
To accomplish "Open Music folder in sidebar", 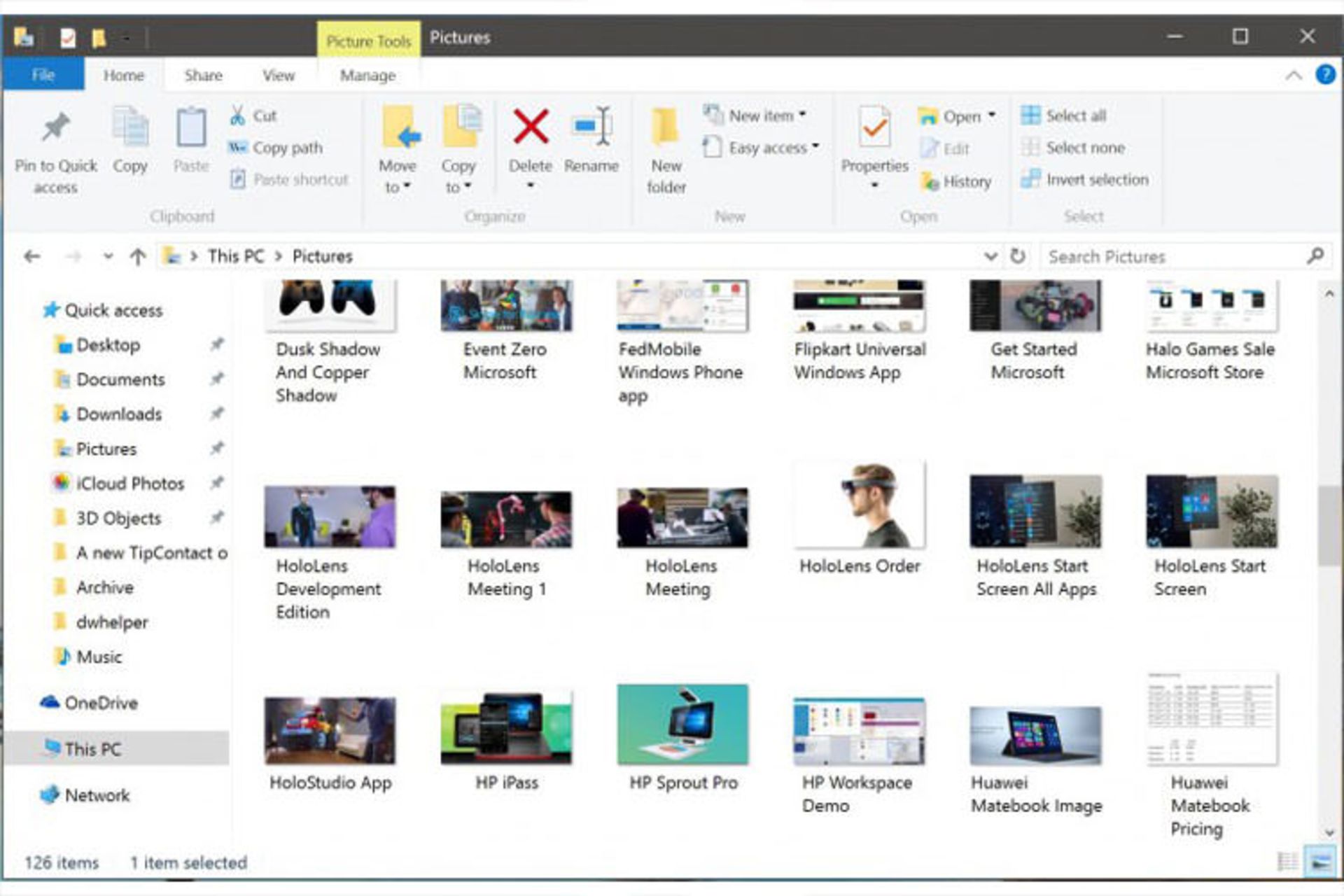I will tap(88, 657).
